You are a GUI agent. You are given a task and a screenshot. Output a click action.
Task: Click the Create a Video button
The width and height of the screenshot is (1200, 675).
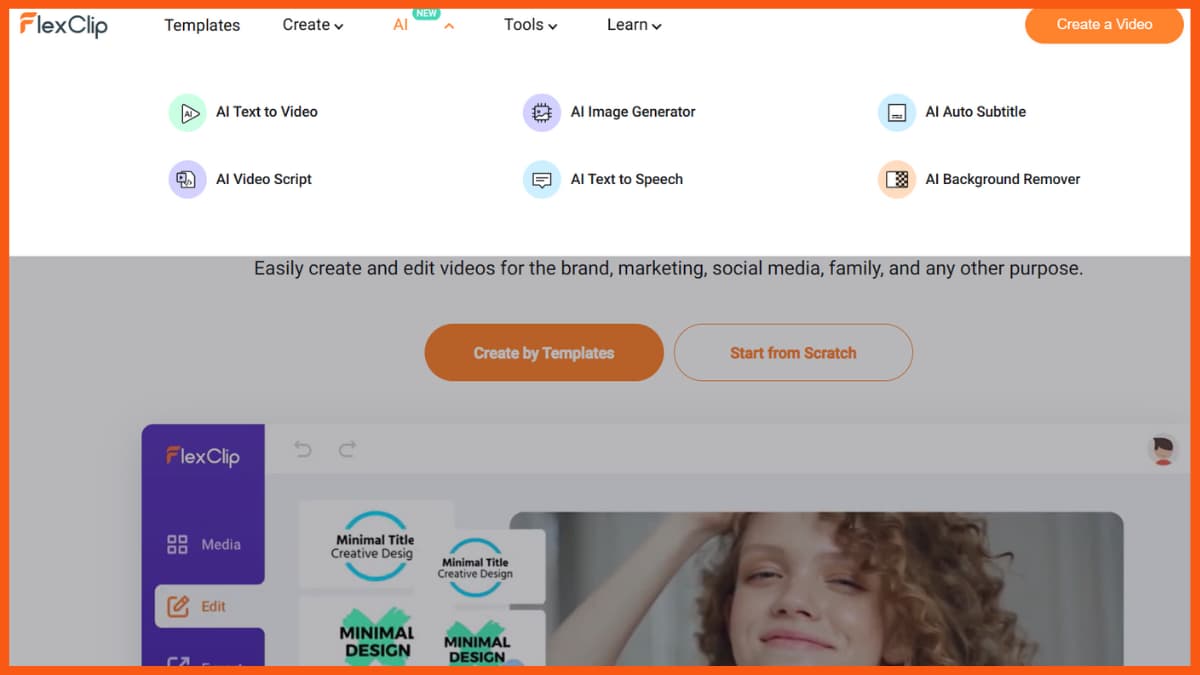(1105, 24)
